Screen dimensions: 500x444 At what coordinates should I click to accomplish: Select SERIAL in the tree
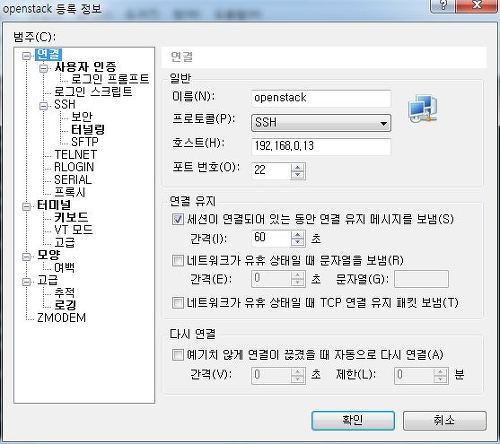(73, 180)
